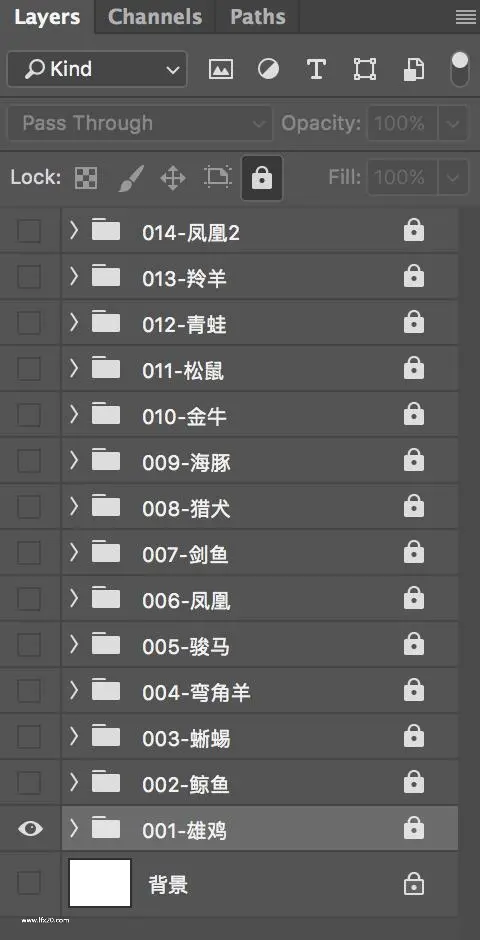Screen dimensions: 480x940
Task: Select the 背景 layer white thumbnail
Action: point(100,882)
